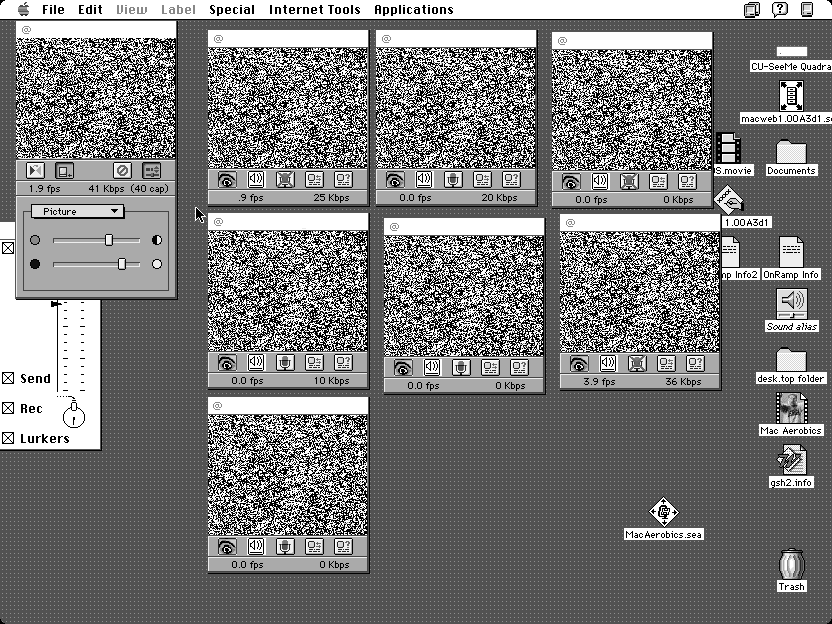
Task: Open the info query icon in the 25 Kbps window
Action: (x=343, y=180)
